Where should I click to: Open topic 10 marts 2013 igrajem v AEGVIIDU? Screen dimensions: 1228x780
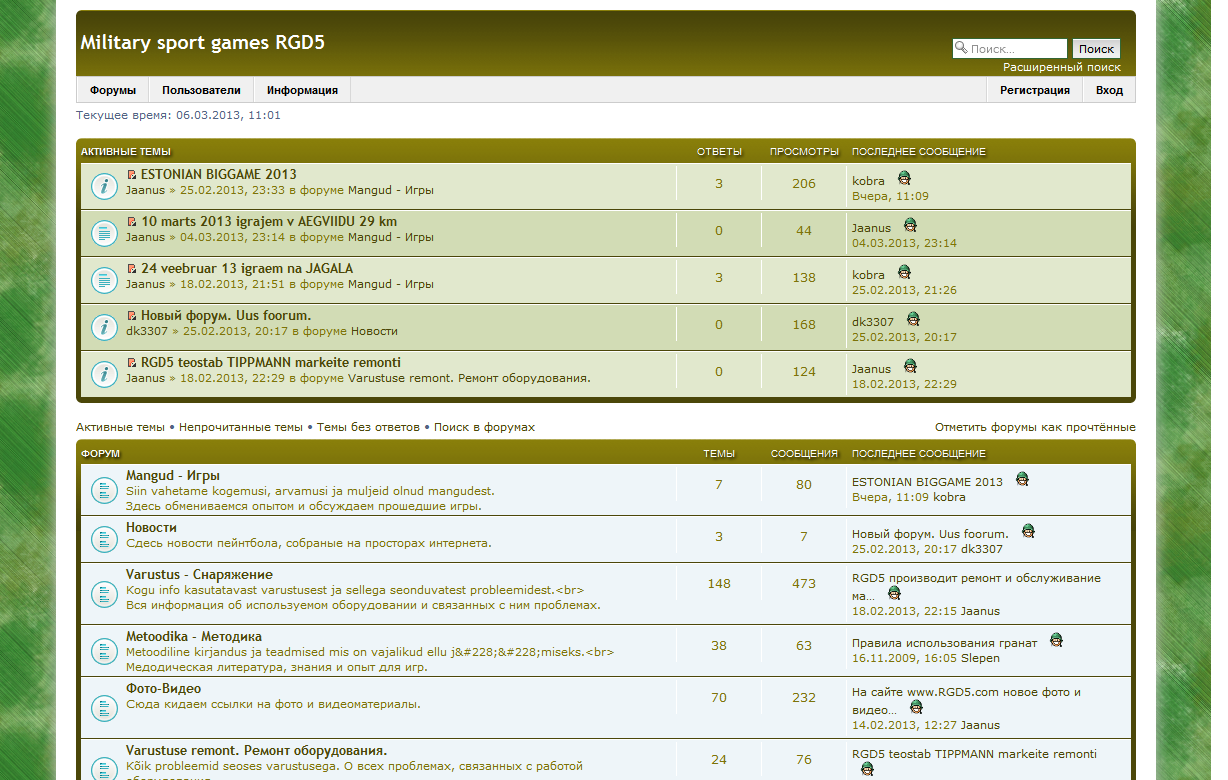pos(269,222)
